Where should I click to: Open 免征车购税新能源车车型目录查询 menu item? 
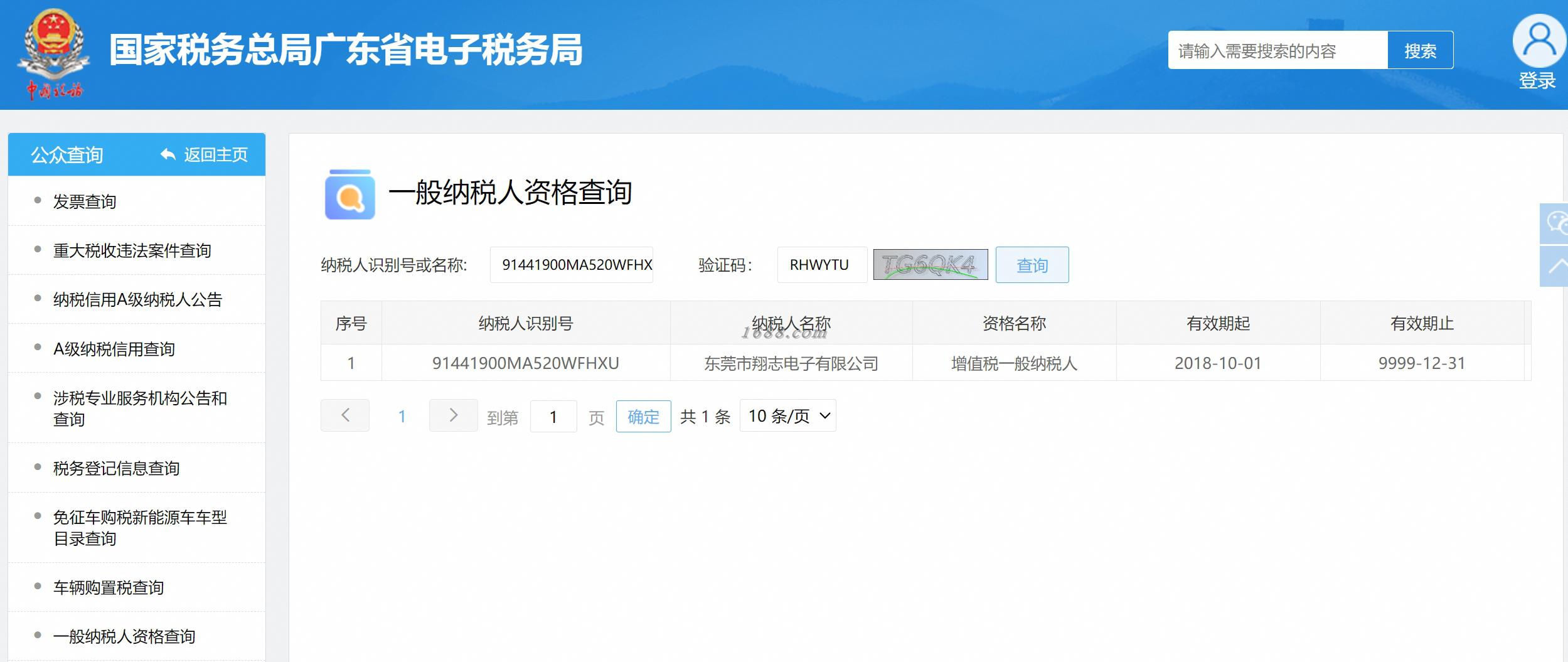(137, 528)
